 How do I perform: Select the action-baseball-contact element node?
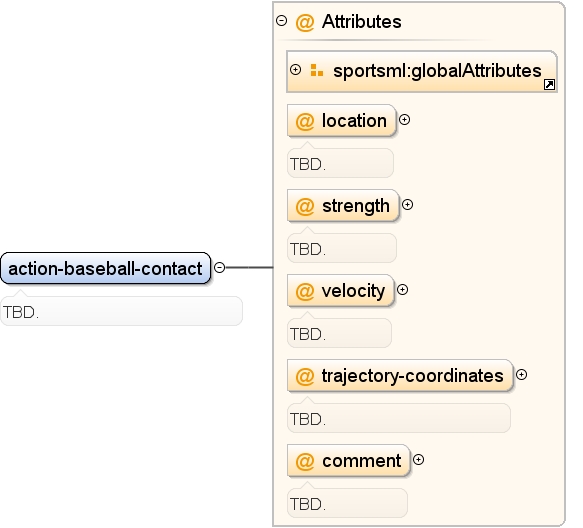(106, 268)
